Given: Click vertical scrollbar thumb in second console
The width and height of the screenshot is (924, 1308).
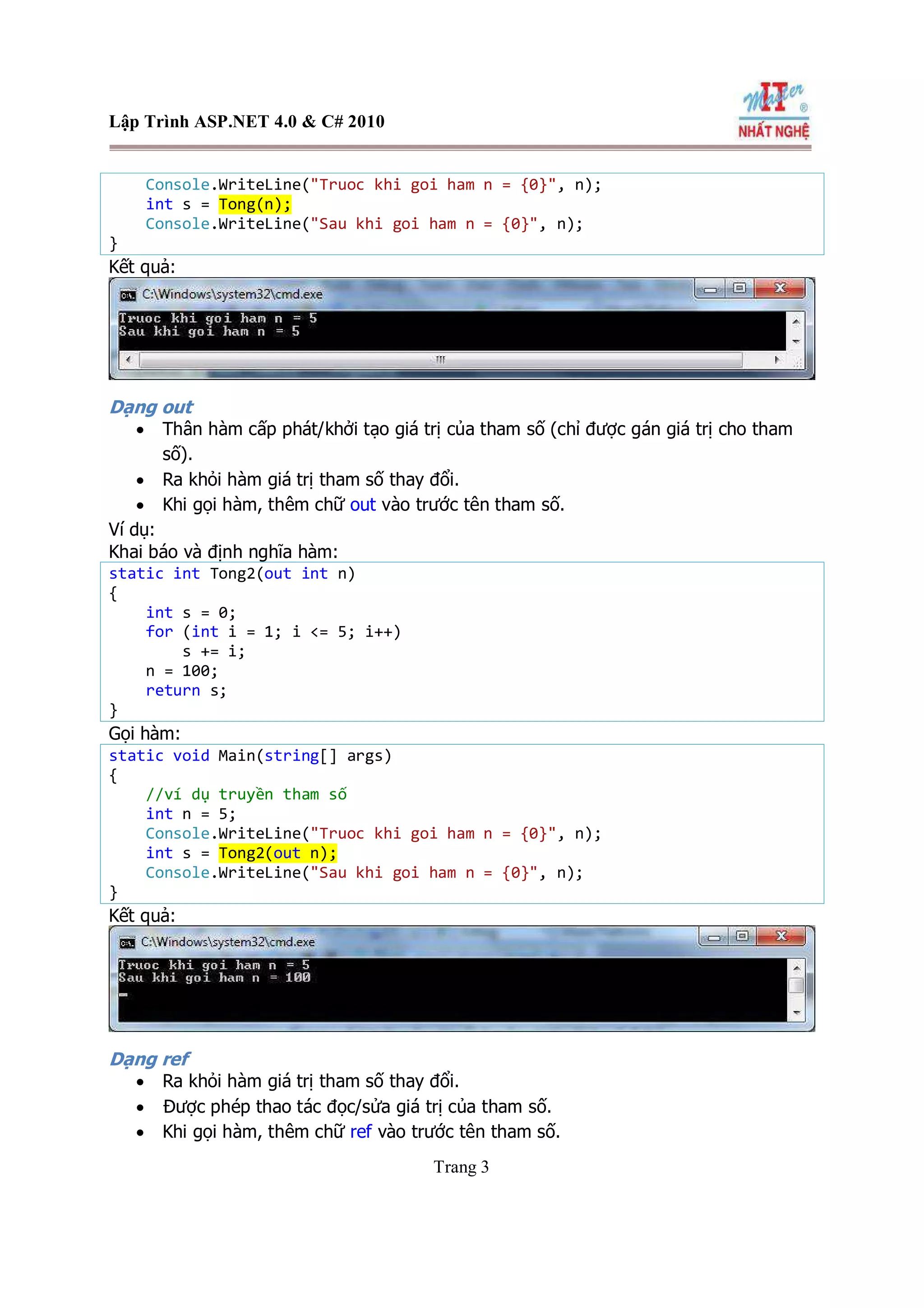Looking at the screenshot, I should coord(796,985).
